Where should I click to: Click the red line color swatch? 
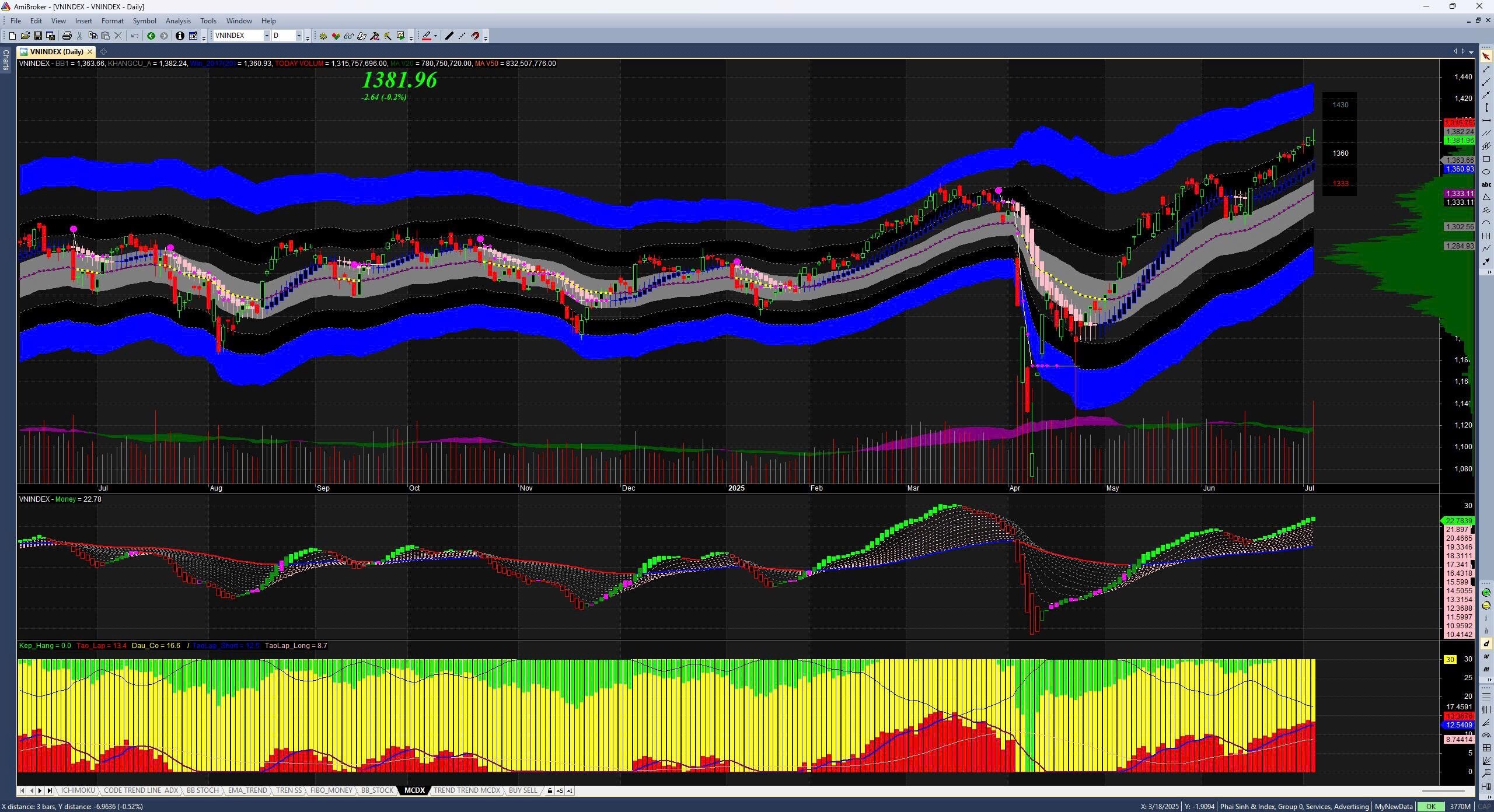coord(427,36)
